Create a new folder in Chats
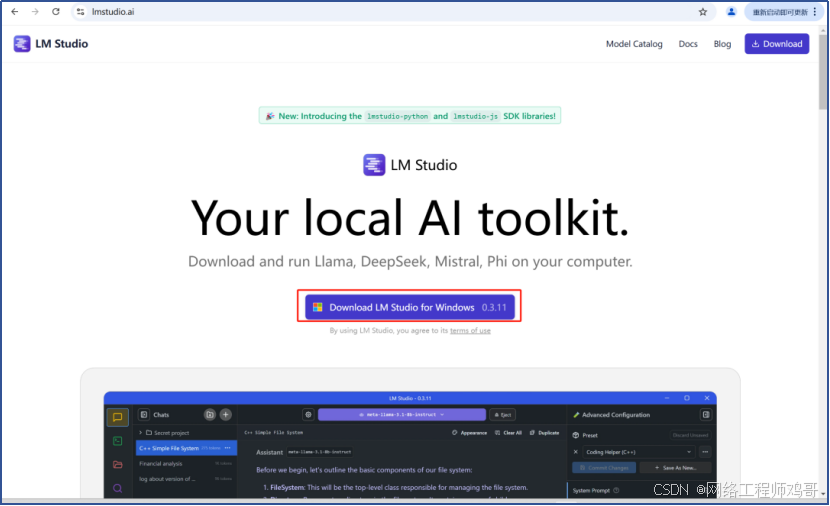 (x=210, y=414)
